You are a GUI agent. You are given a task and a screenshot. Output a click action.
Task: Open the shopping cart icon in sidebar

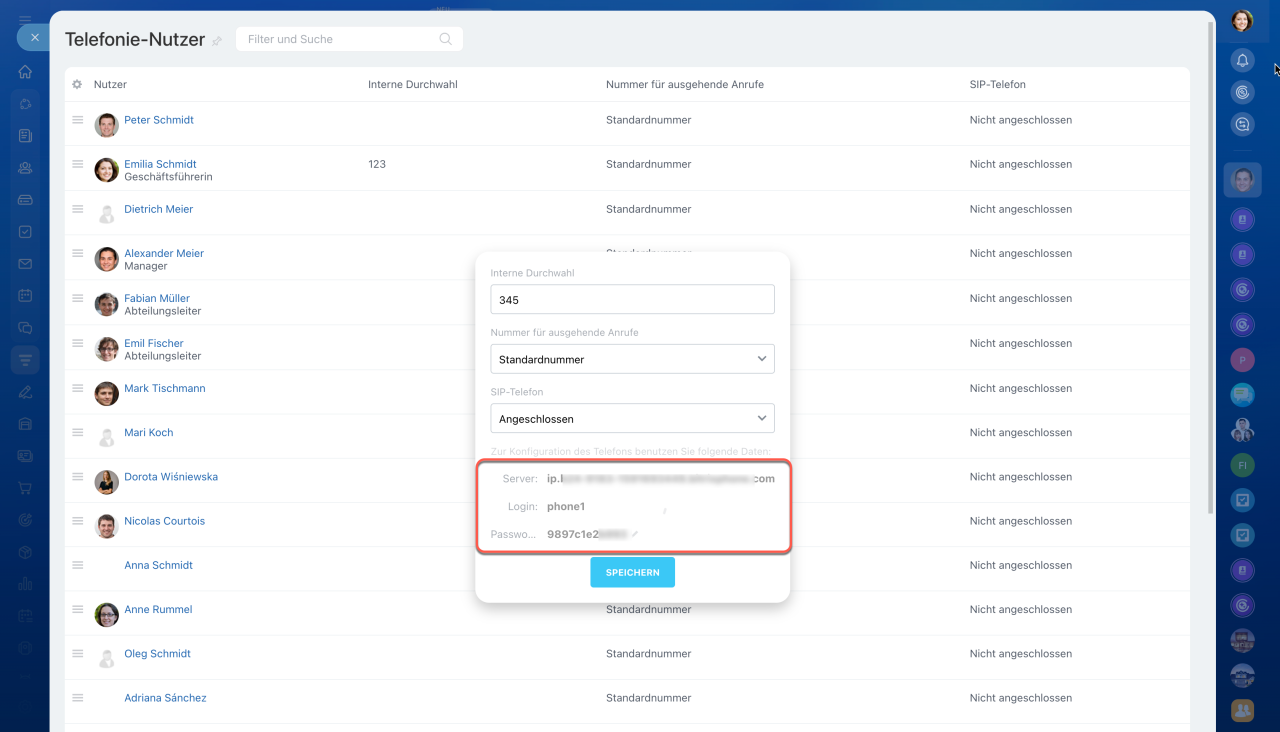tap(25, 488)
